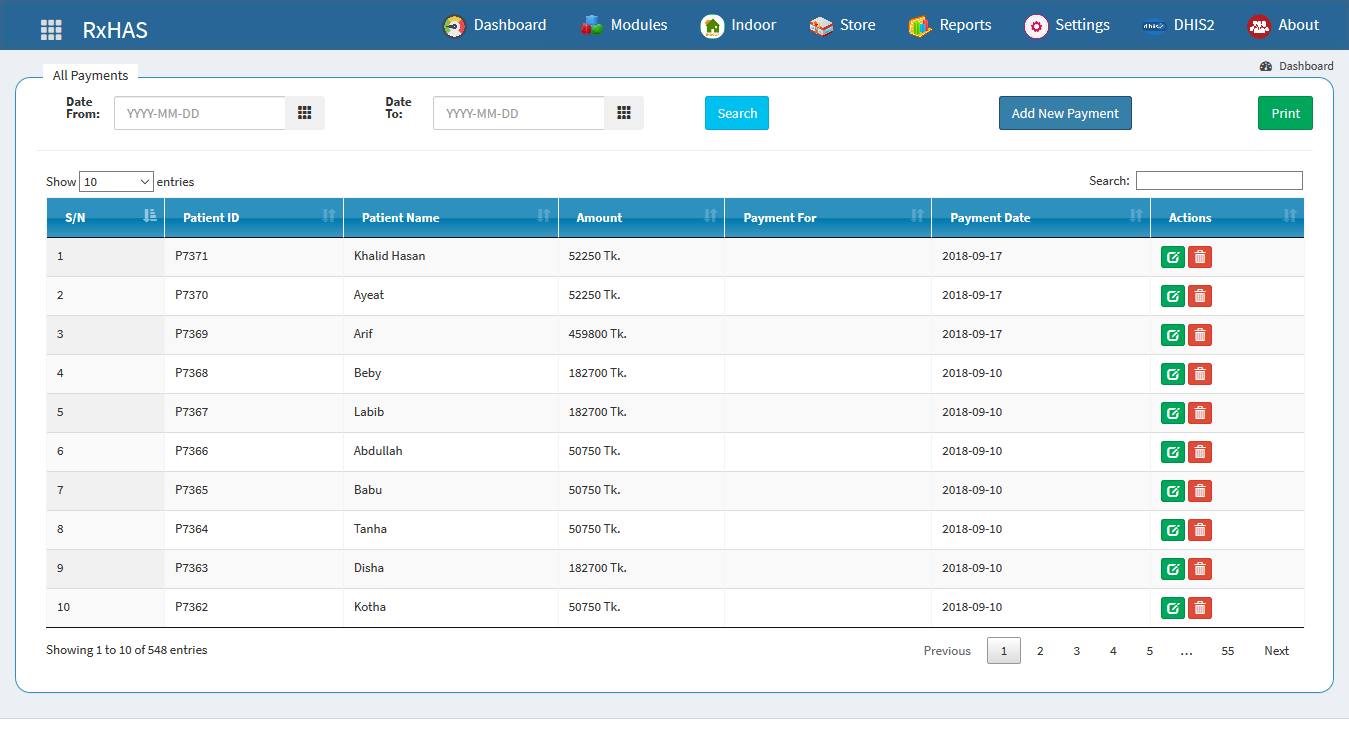Image resolution: width=1349 pixels, height=732 pixels.
Task: Sort table by Amount column
Action: tap(641, 217)
